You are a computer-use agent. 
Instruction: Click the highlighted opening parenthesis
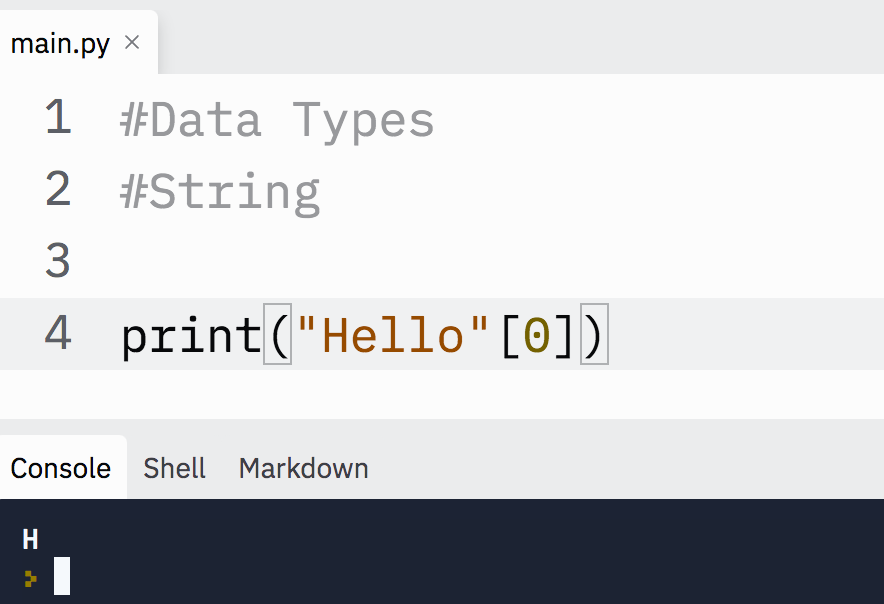tap(278, 334)
